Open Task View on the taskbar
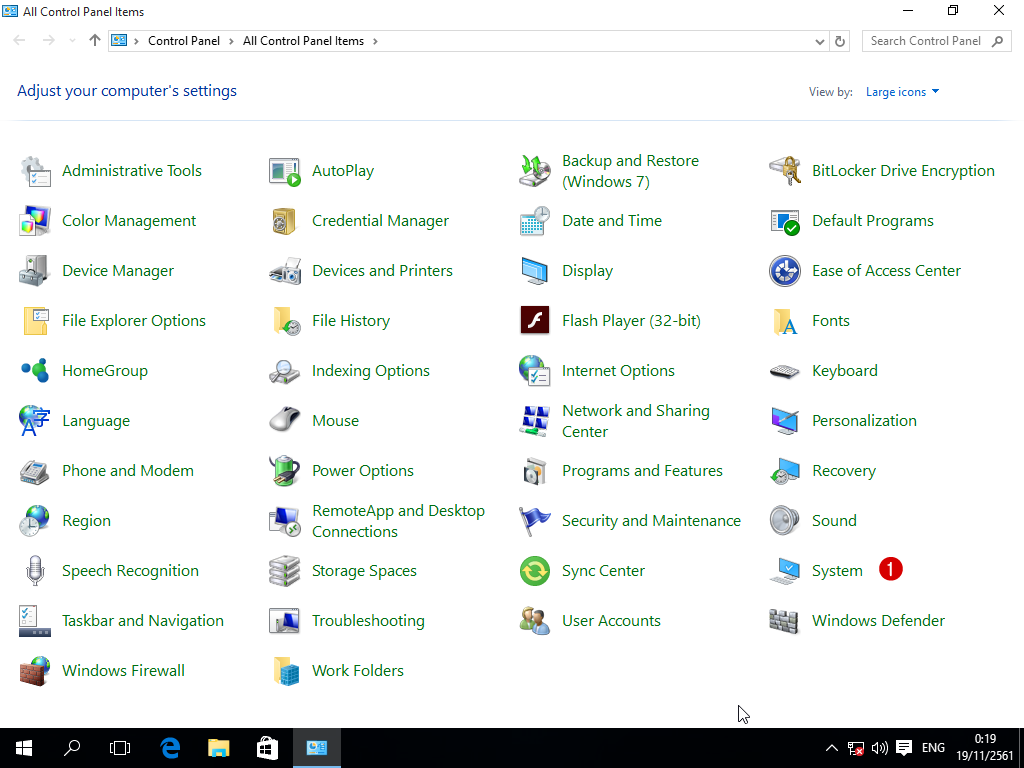Image resolution: width=1024 pixels, height=768 pixels. pos(120,748)
